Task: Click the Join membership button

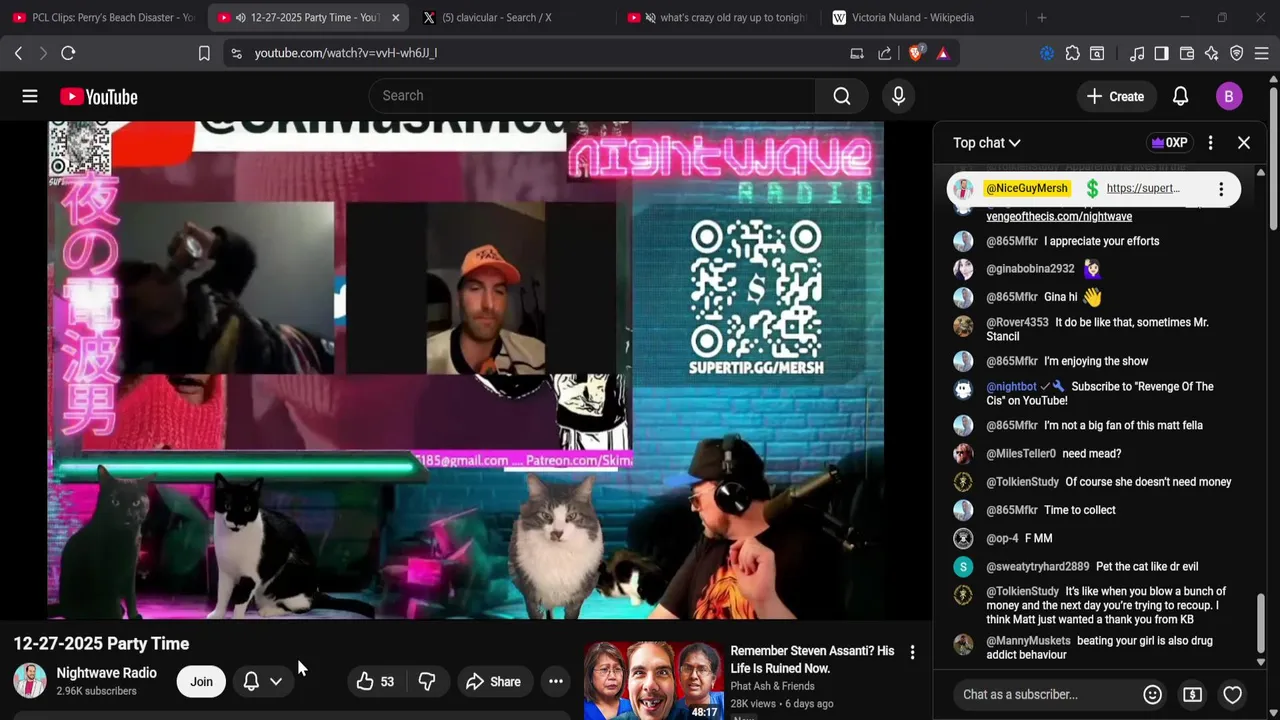Action: (x=201, y=682)
